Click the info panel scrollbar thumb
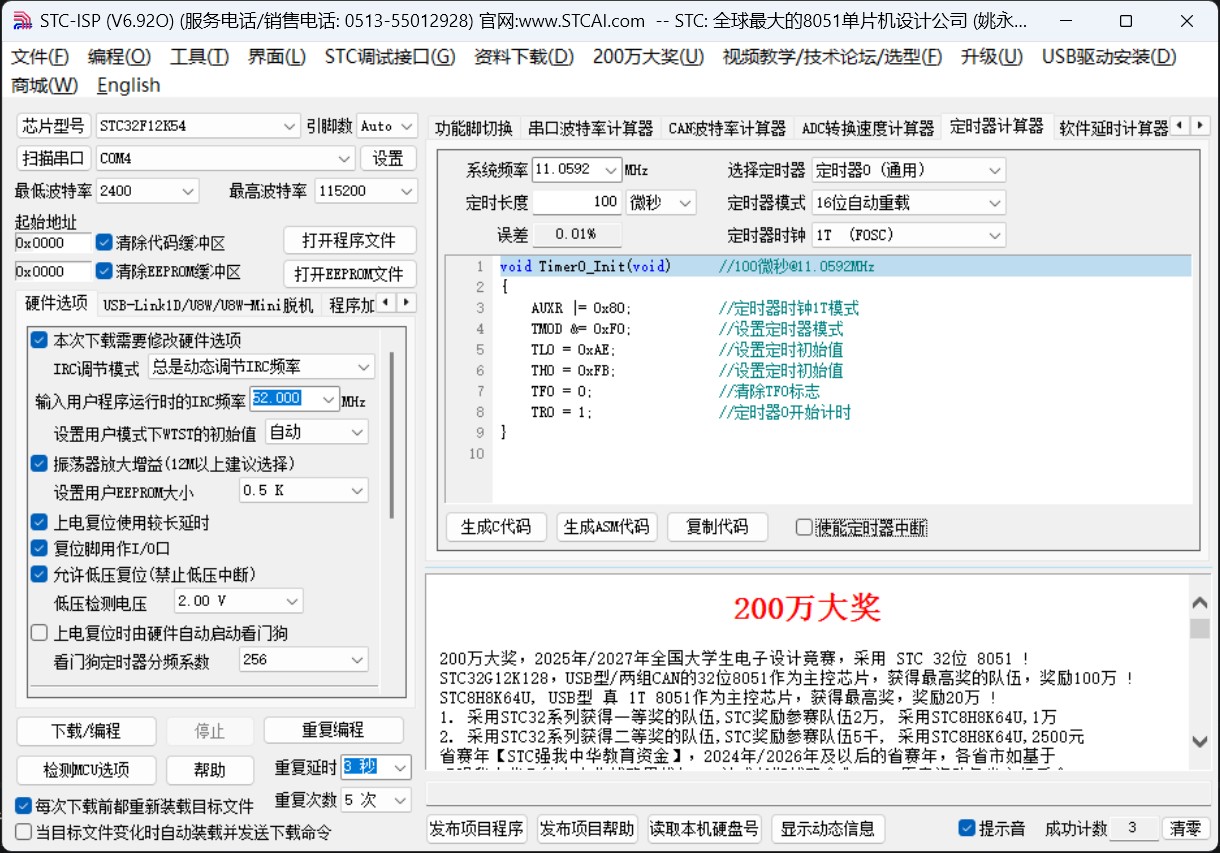The width and height of the screenshot is (1220, 853). tap(1200, 628)
